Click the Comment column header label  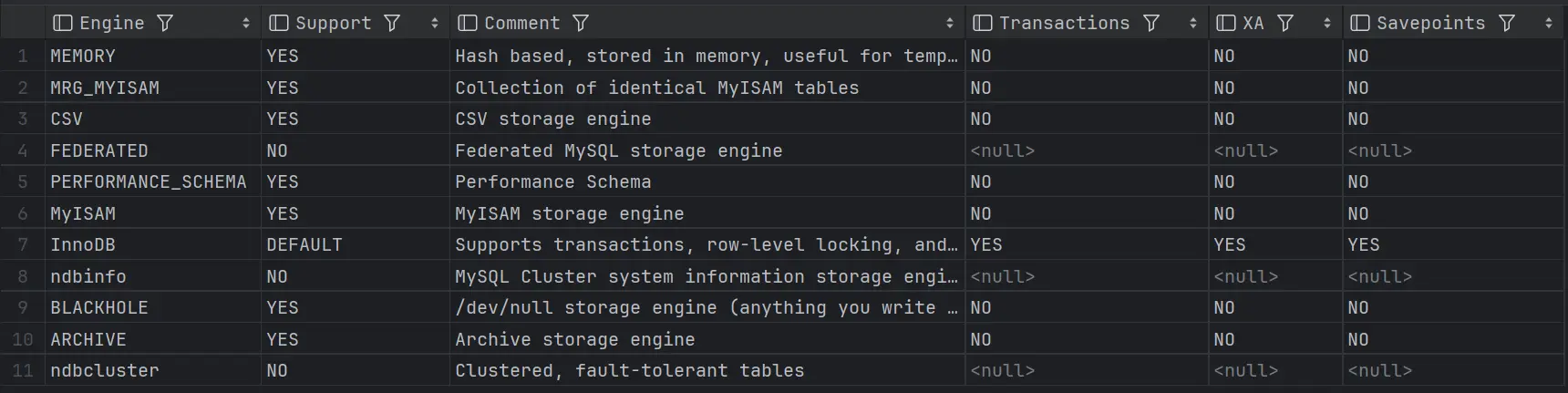click(x=521, y=24)
